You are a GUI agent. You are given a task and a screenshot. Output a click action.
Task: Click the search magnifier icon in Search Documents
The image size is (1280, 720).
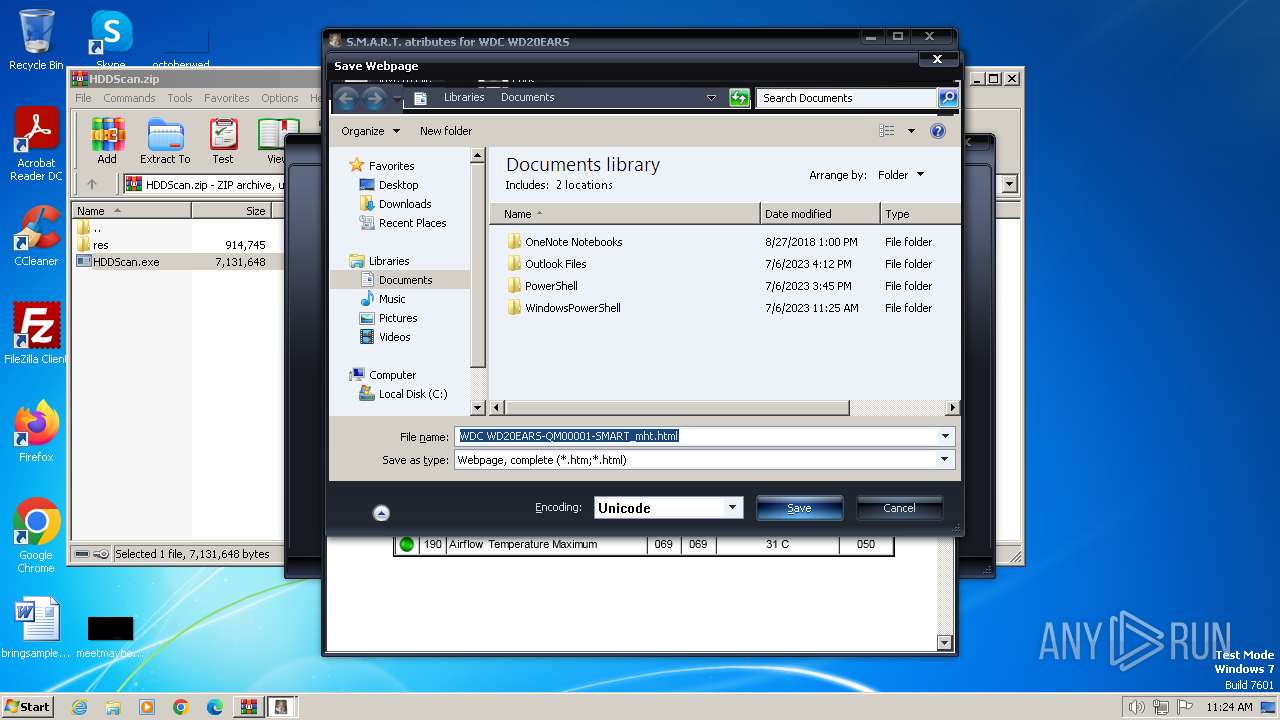tap(947, 98)
